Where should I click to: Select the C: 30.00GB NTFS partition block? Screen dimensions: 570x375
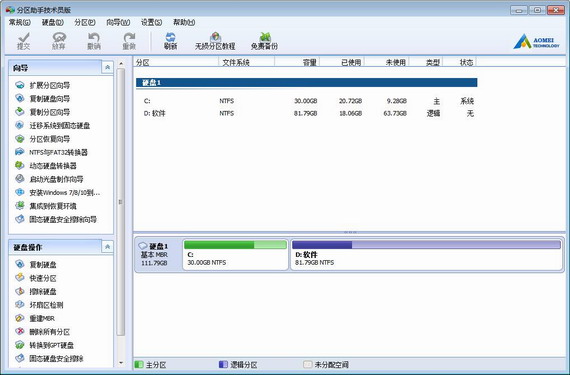235,255
